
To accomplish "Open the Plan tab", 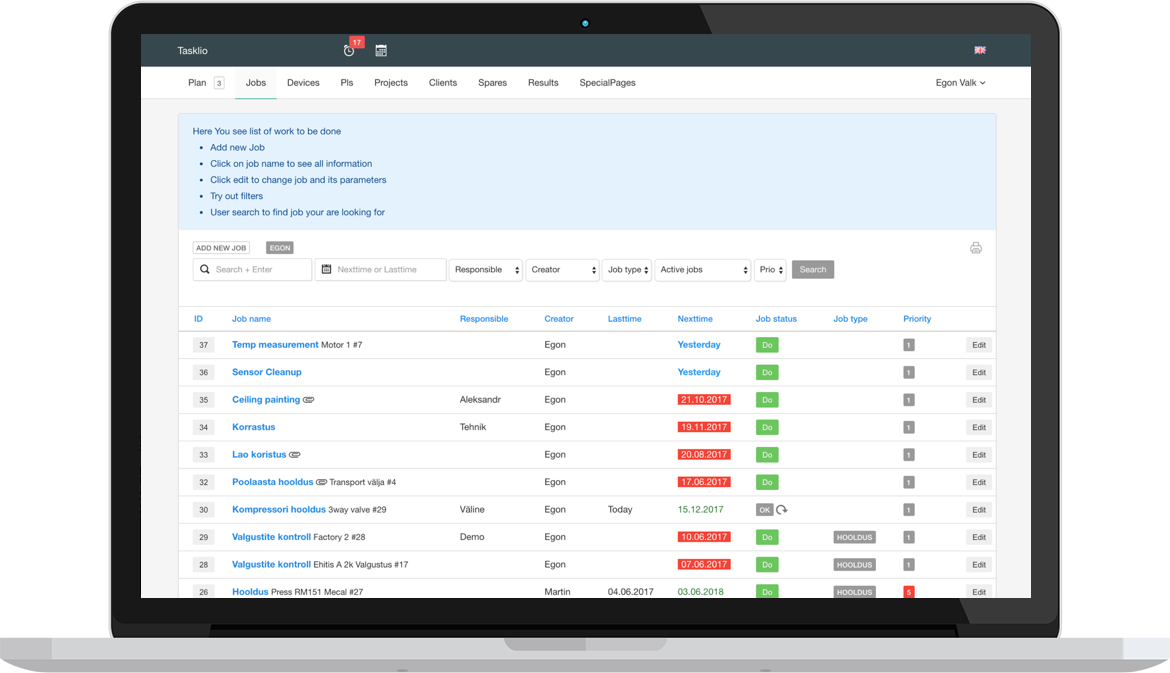I will pyautogui.click(x=197, y=83).
